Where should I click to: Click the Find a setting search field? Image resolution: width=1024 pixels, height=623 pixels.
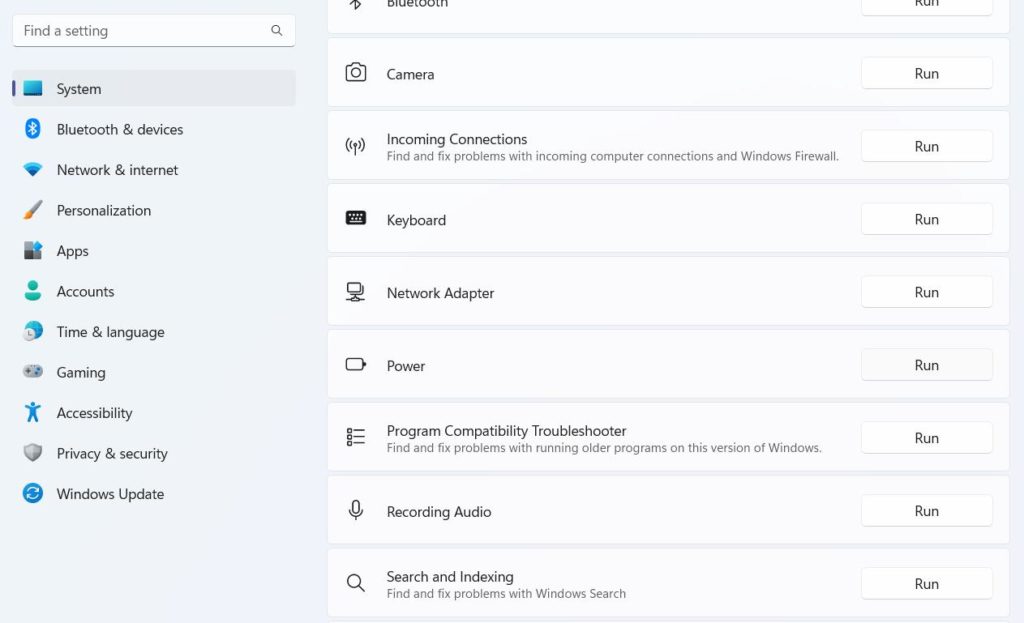pyautogui.click(x=154, y=30)
